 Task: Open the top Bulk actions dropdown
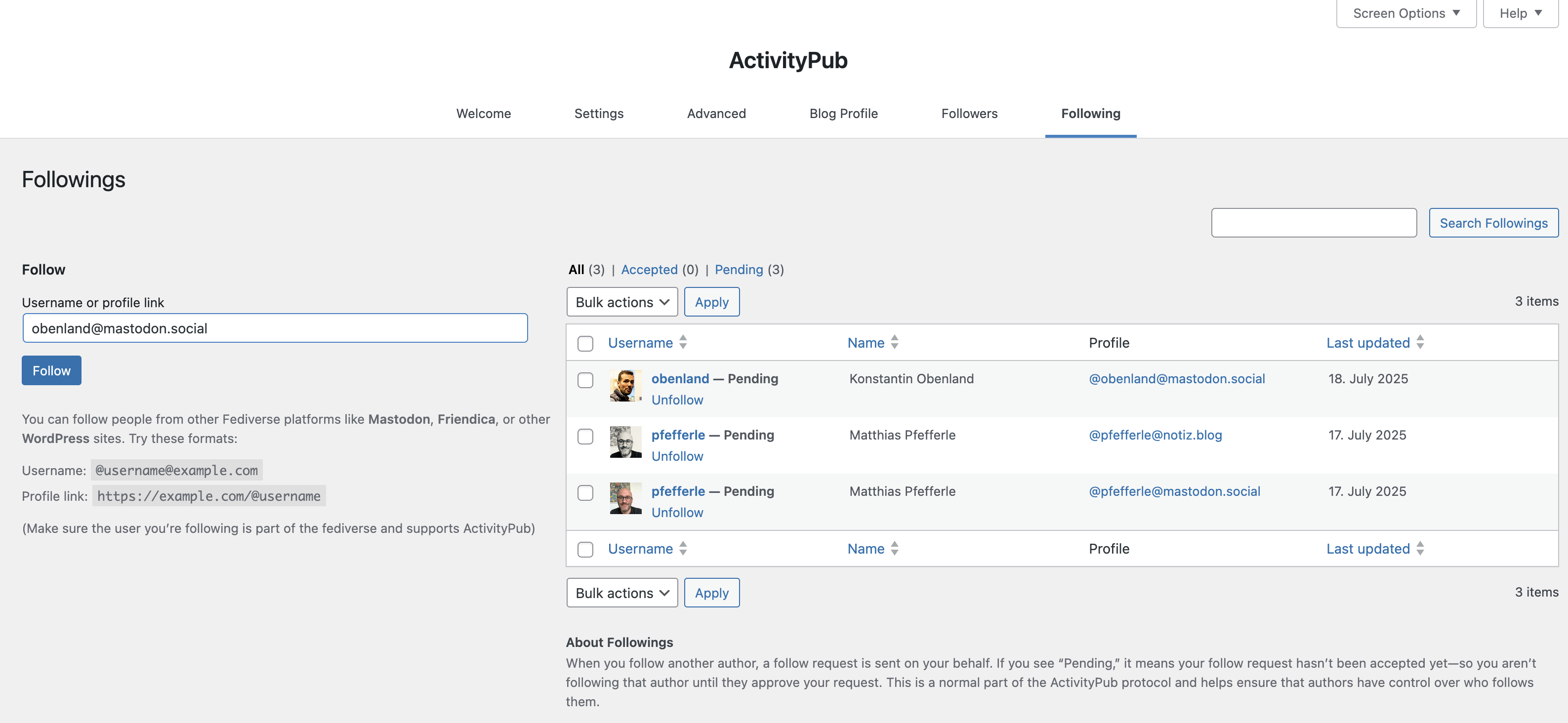click(621, 302)
